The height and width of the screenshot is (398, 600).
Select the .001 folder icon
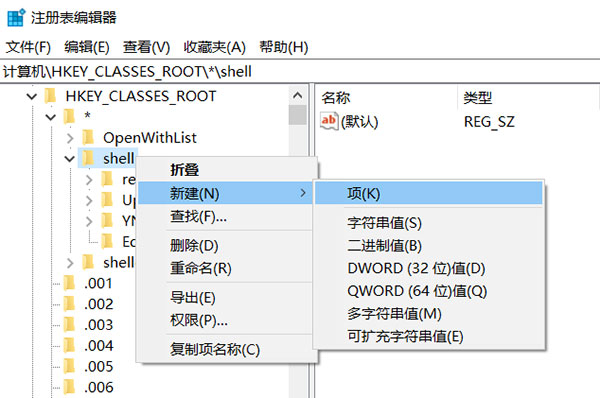pos(69,283)
